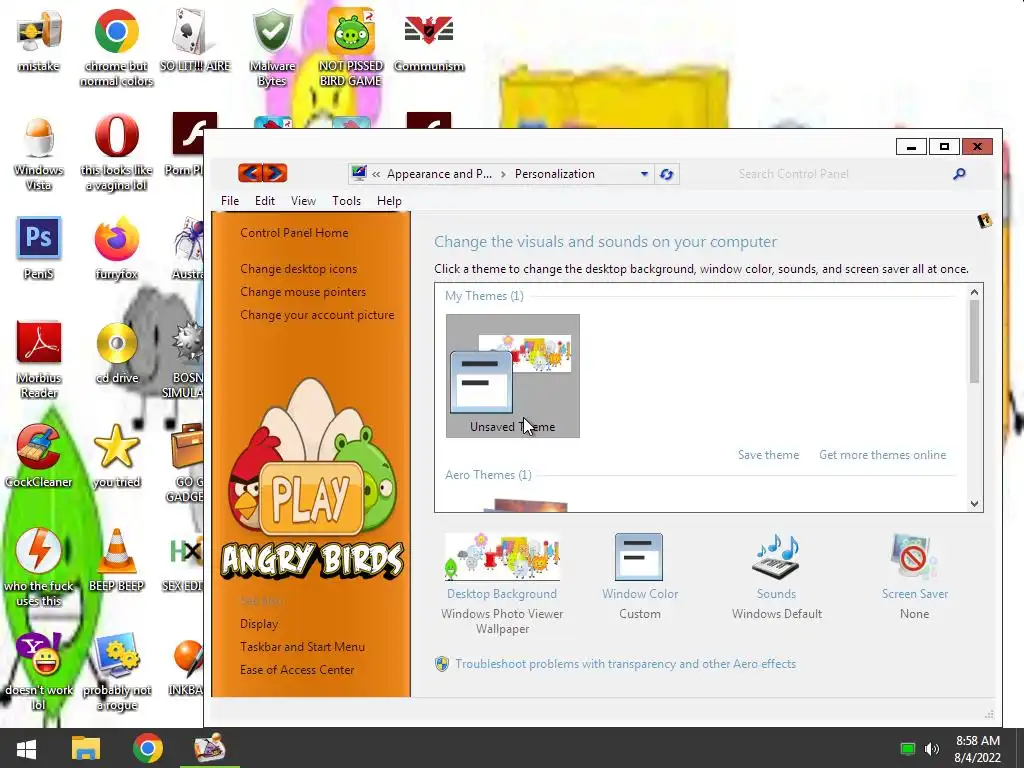Open Window Color settings icon
The width and height of the screenshot is (1024, 768).
coord(639,557)
